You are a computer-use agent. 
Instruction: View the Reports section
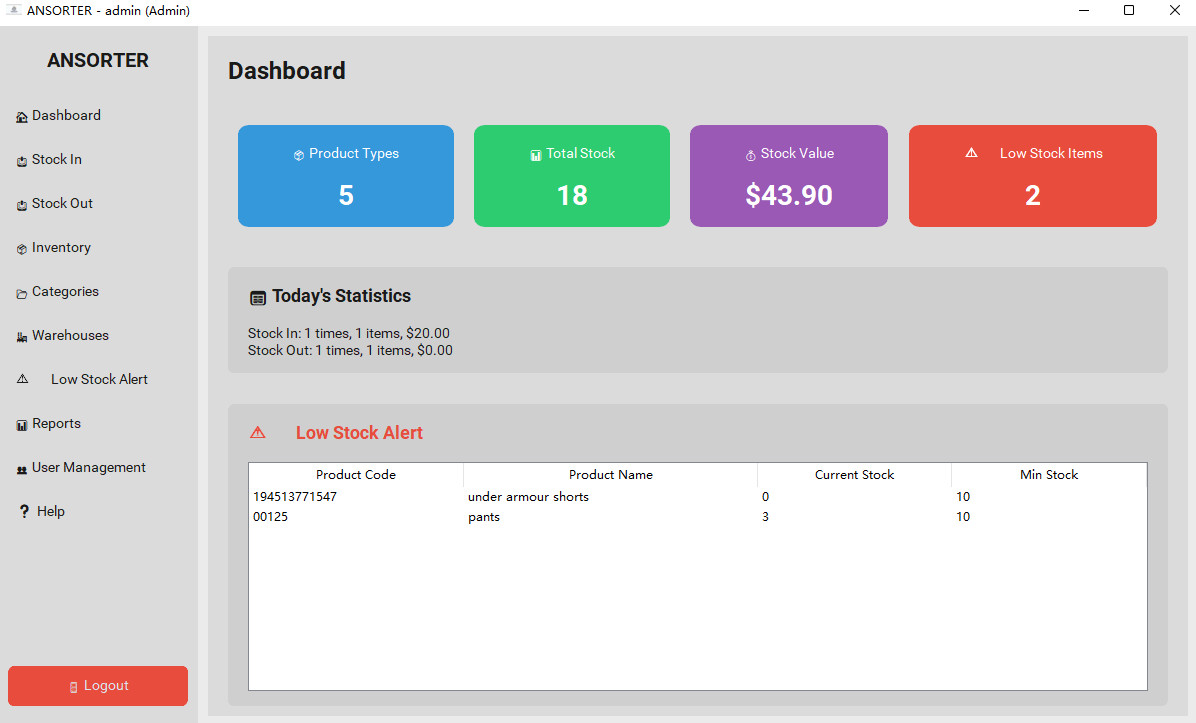pos(98,423)
